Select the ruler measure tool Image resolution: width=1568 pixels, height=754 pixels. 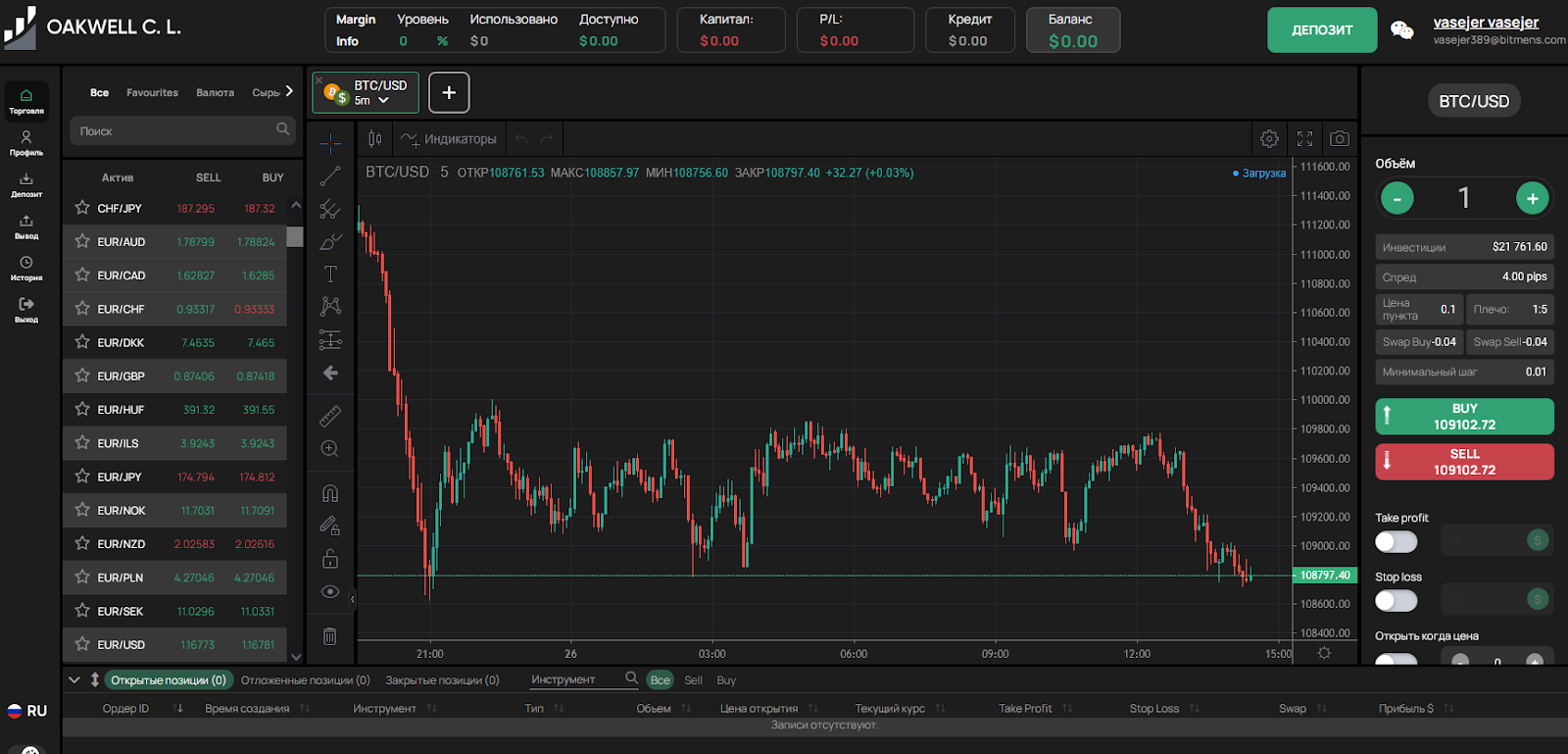pos(330,416)
